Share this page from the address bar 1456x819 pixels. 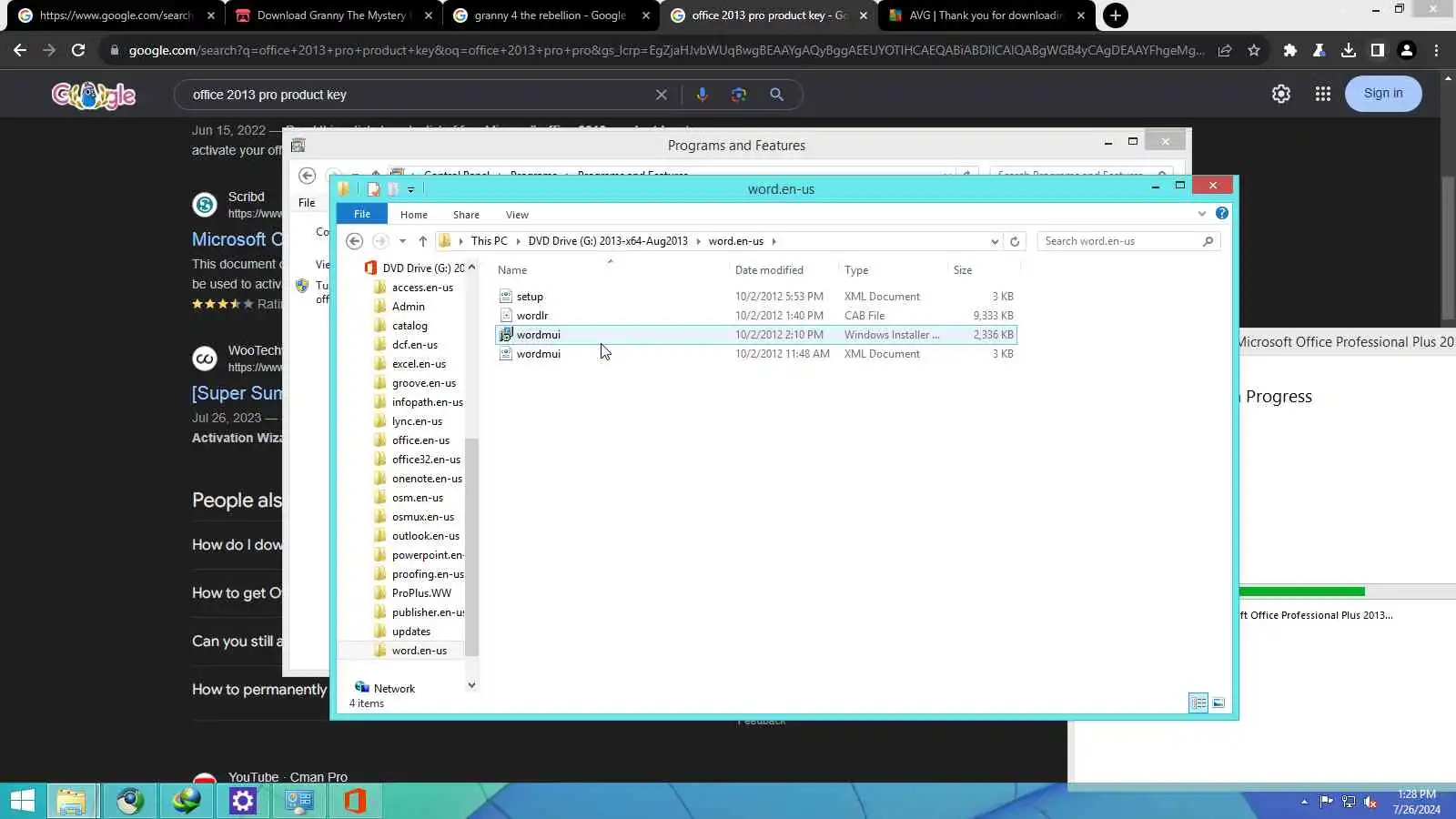[x=1225, y=51]
